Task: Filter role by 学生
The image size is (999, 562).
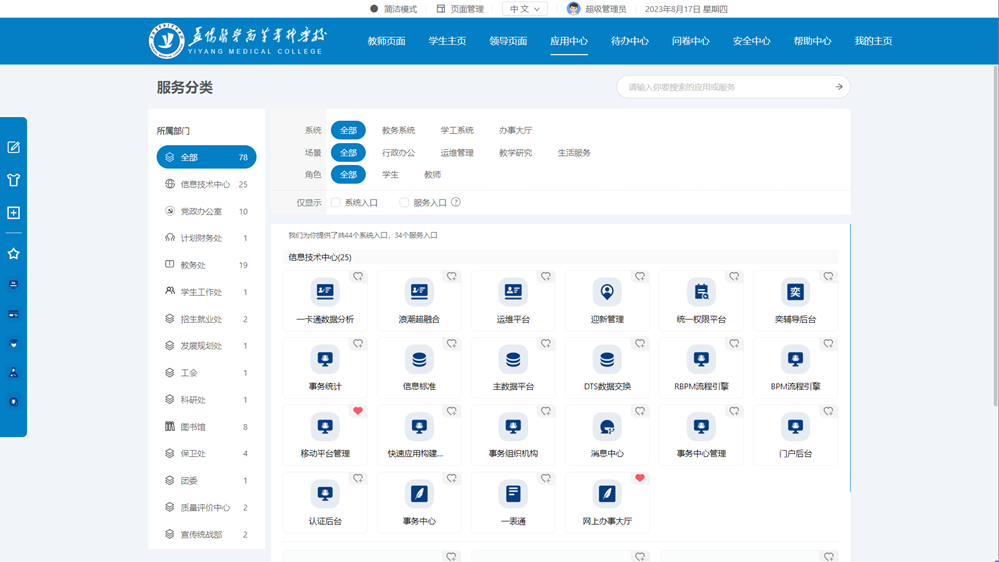Action: click(390, 175)
